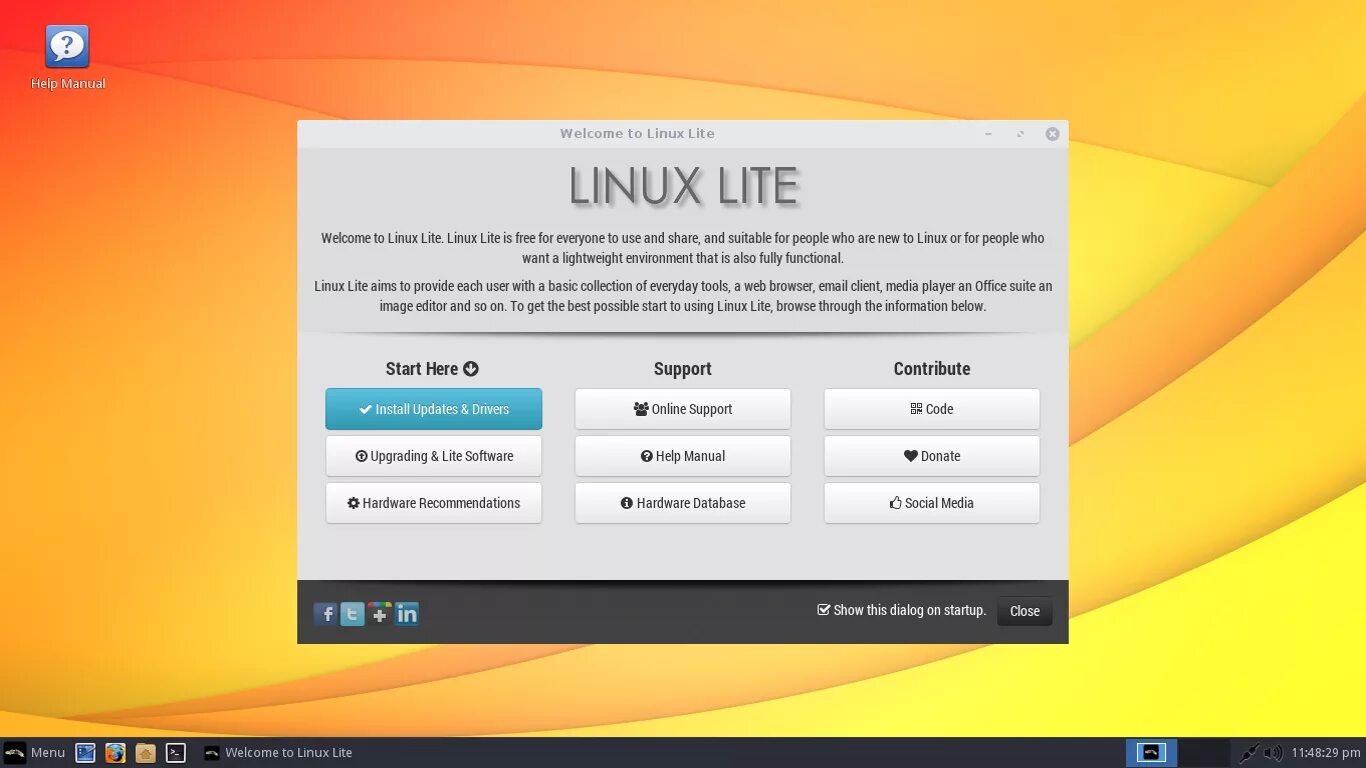This screenshot has height=768, width=1366.
Task: Click the Donate button
Action: coord(932,456)
